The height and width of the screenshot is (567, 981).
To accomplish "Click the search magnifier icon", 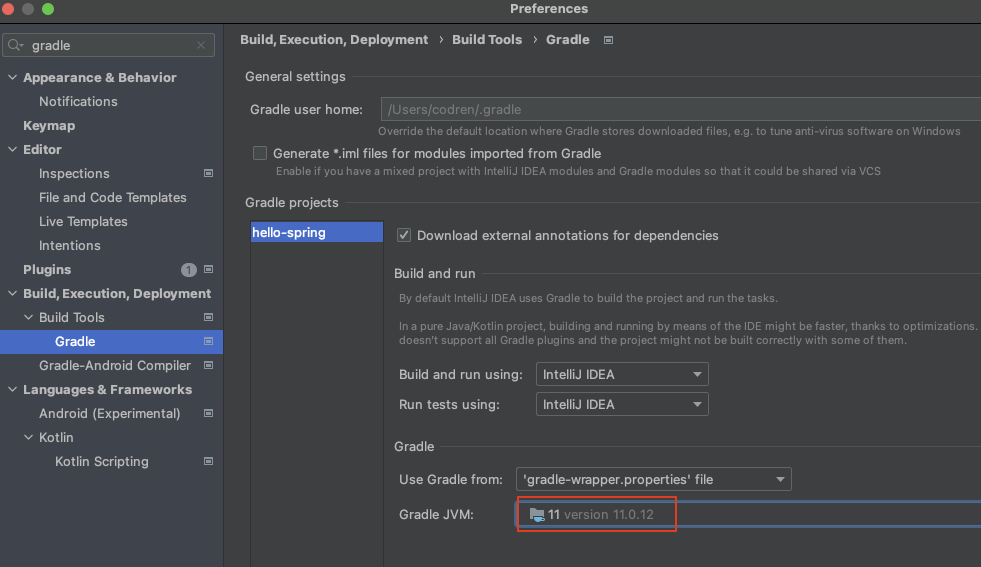I will pyautogui.click(x=16, y=45).
